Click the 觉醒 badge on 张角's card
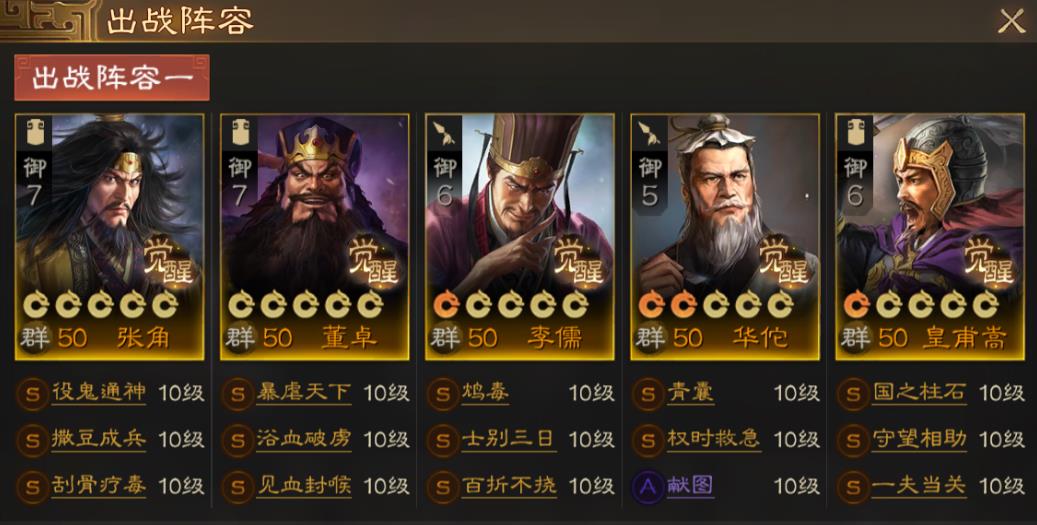Image resolution: width=1037 pixels, height=525 pixels. (167, 261)
